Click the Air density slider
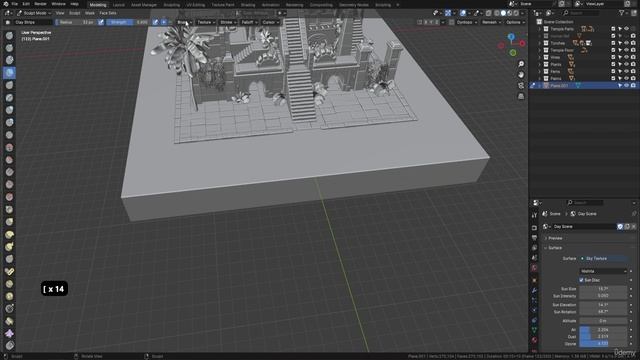The width and height of the screenshot is (640, 360). [603, 329]
